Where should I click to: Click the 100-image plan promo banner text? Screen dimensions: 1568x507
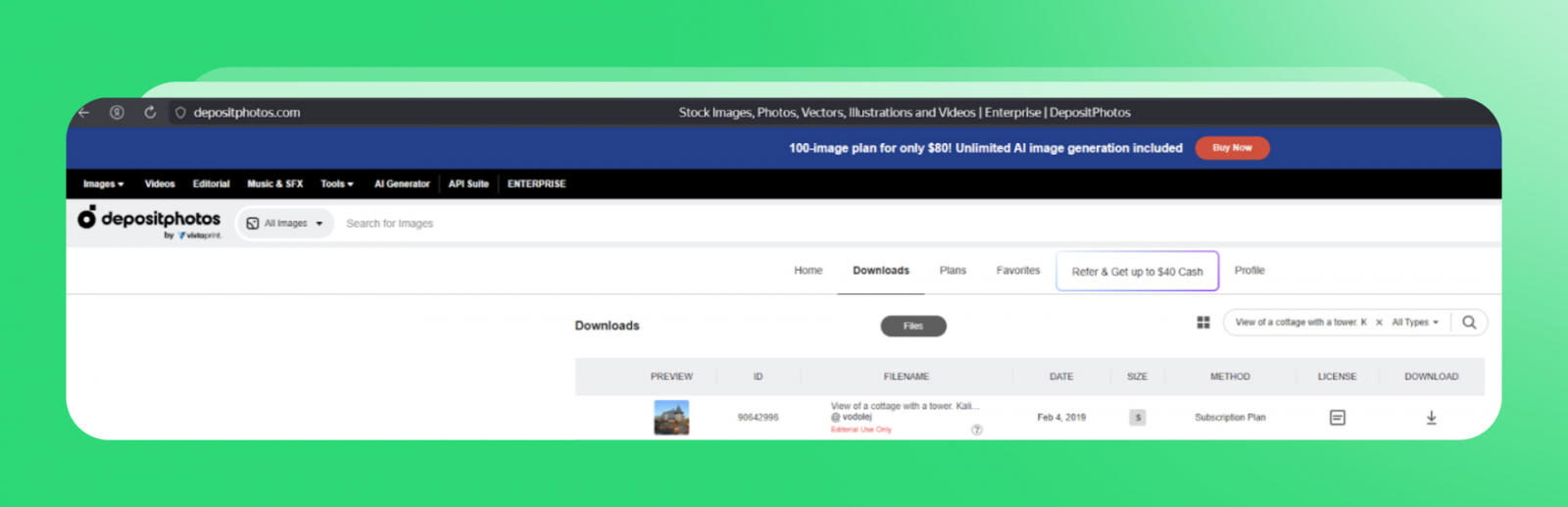(985, 148)
